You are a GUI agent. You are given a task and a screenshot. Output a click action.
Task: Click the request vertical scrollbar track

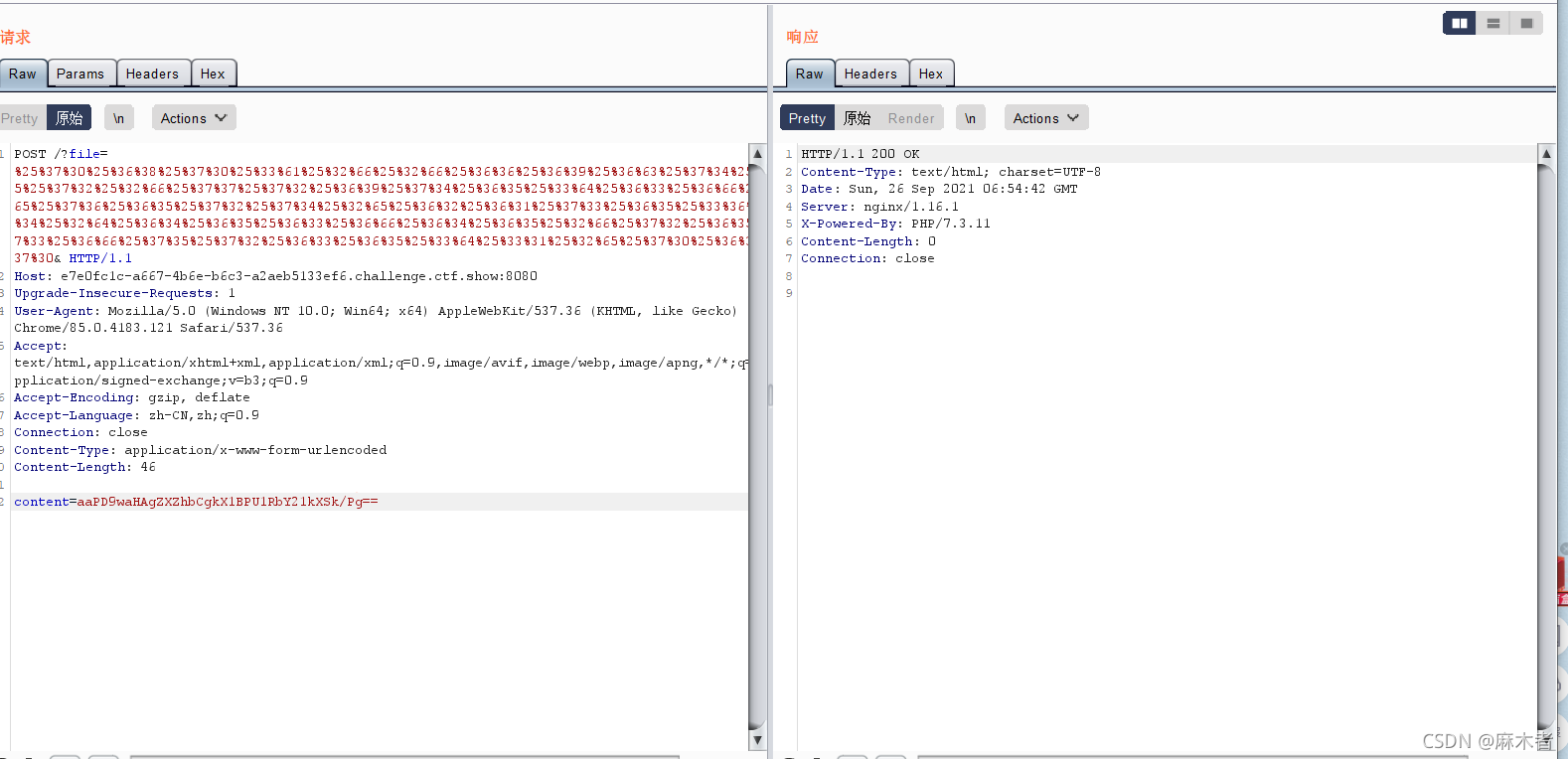pos(757,447)
